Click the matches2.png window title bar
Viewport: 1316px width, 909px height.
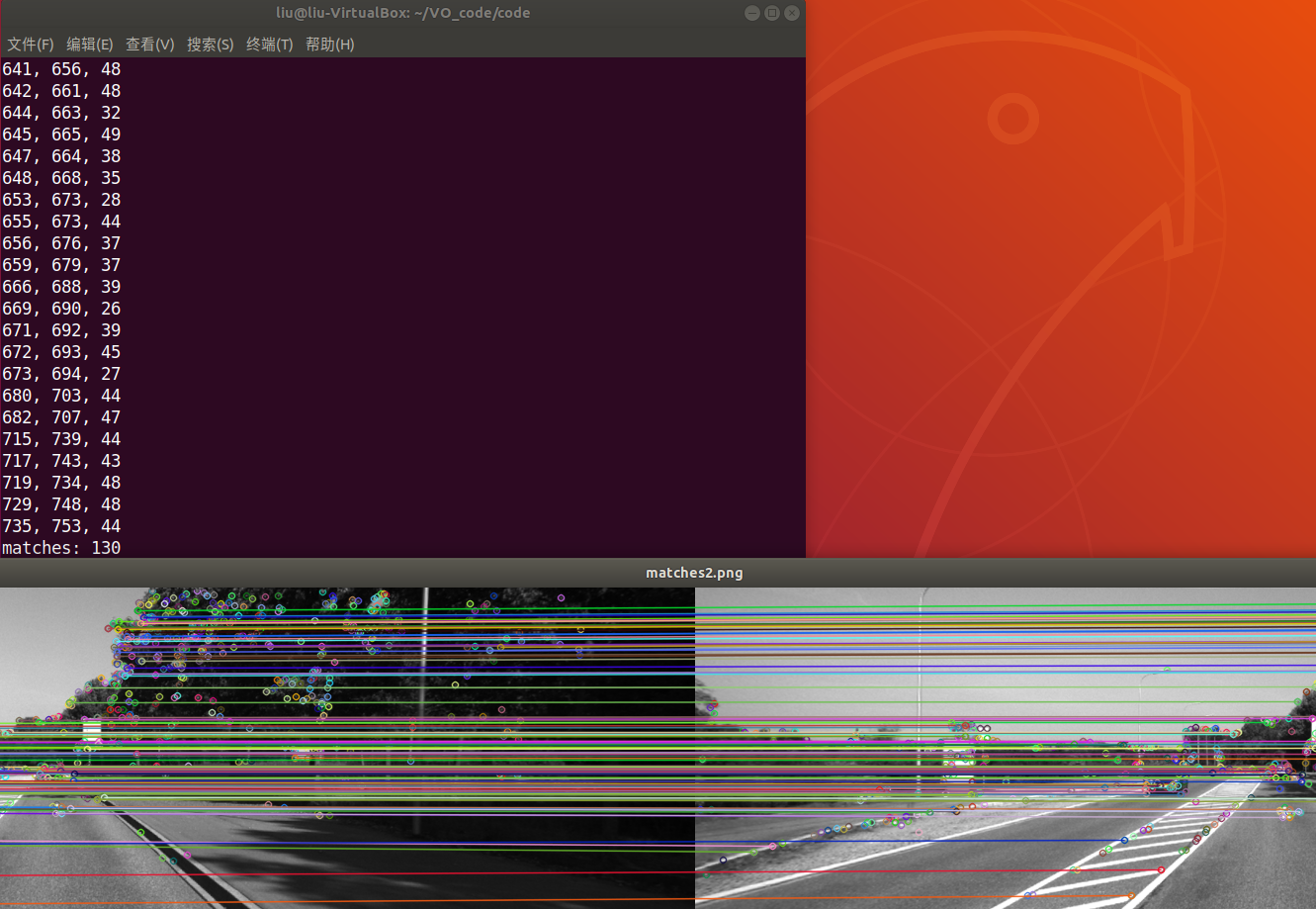[x=695, y=572]
